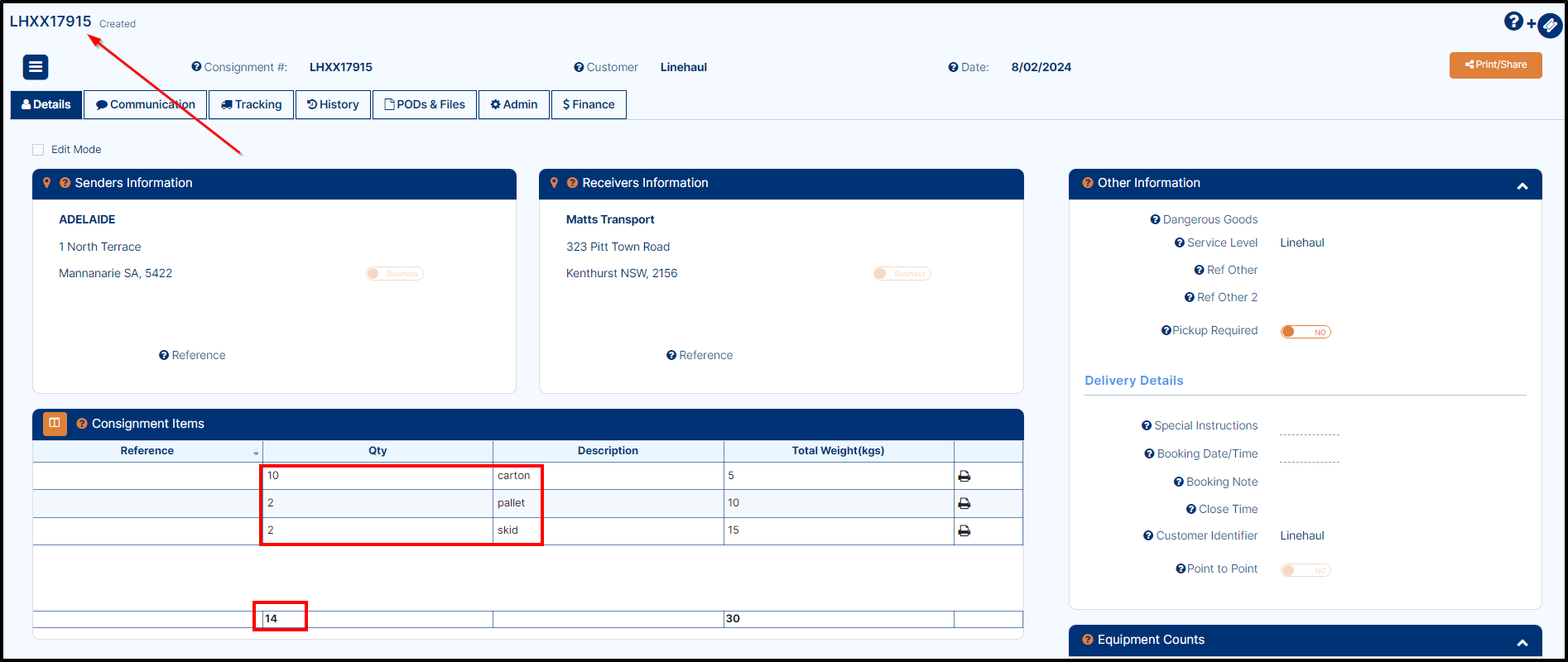Open the PODs & Files tab

point(425,105)
